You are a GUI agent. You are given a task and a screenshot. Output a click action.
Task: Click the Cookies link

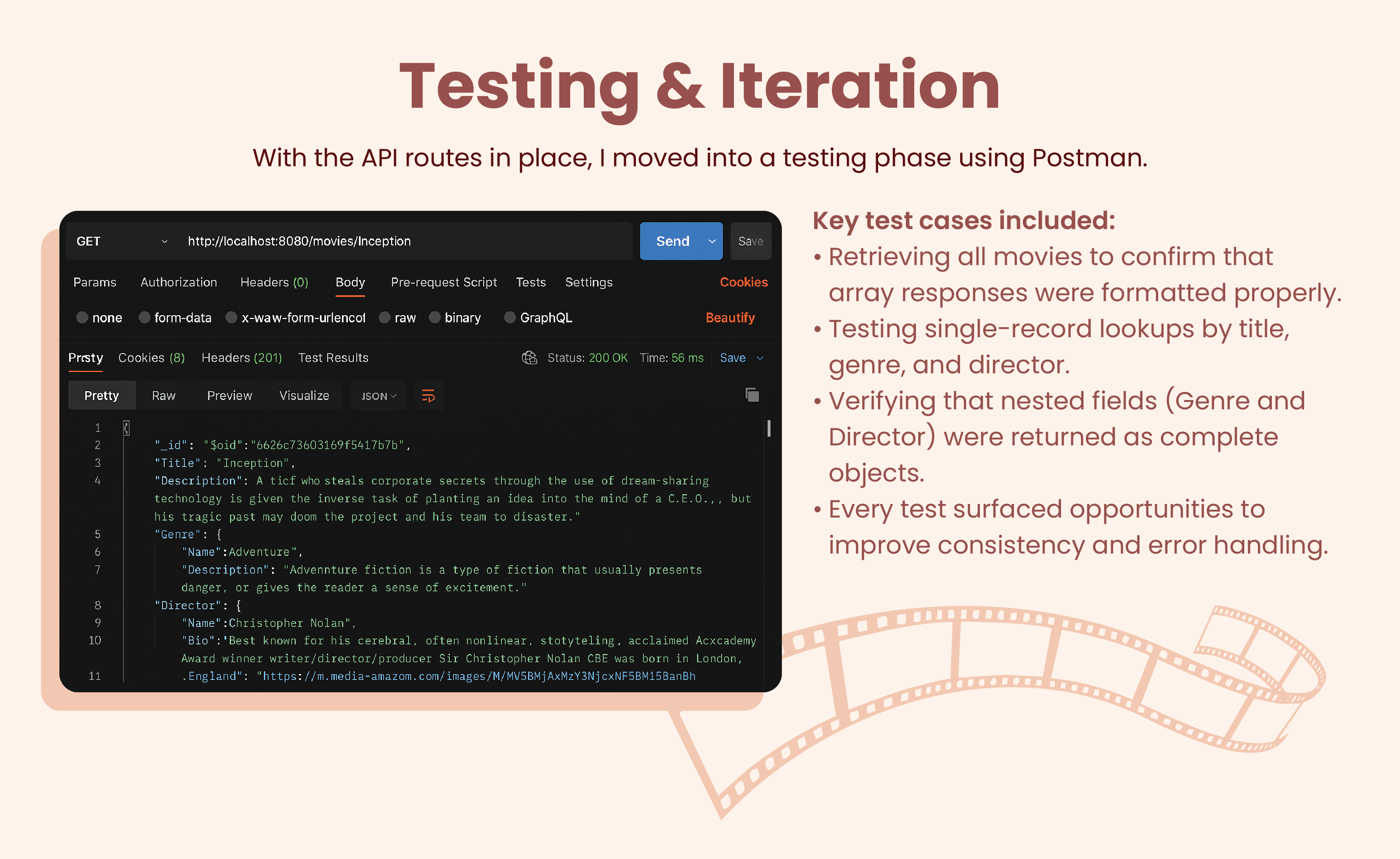[x=744, y=283]
